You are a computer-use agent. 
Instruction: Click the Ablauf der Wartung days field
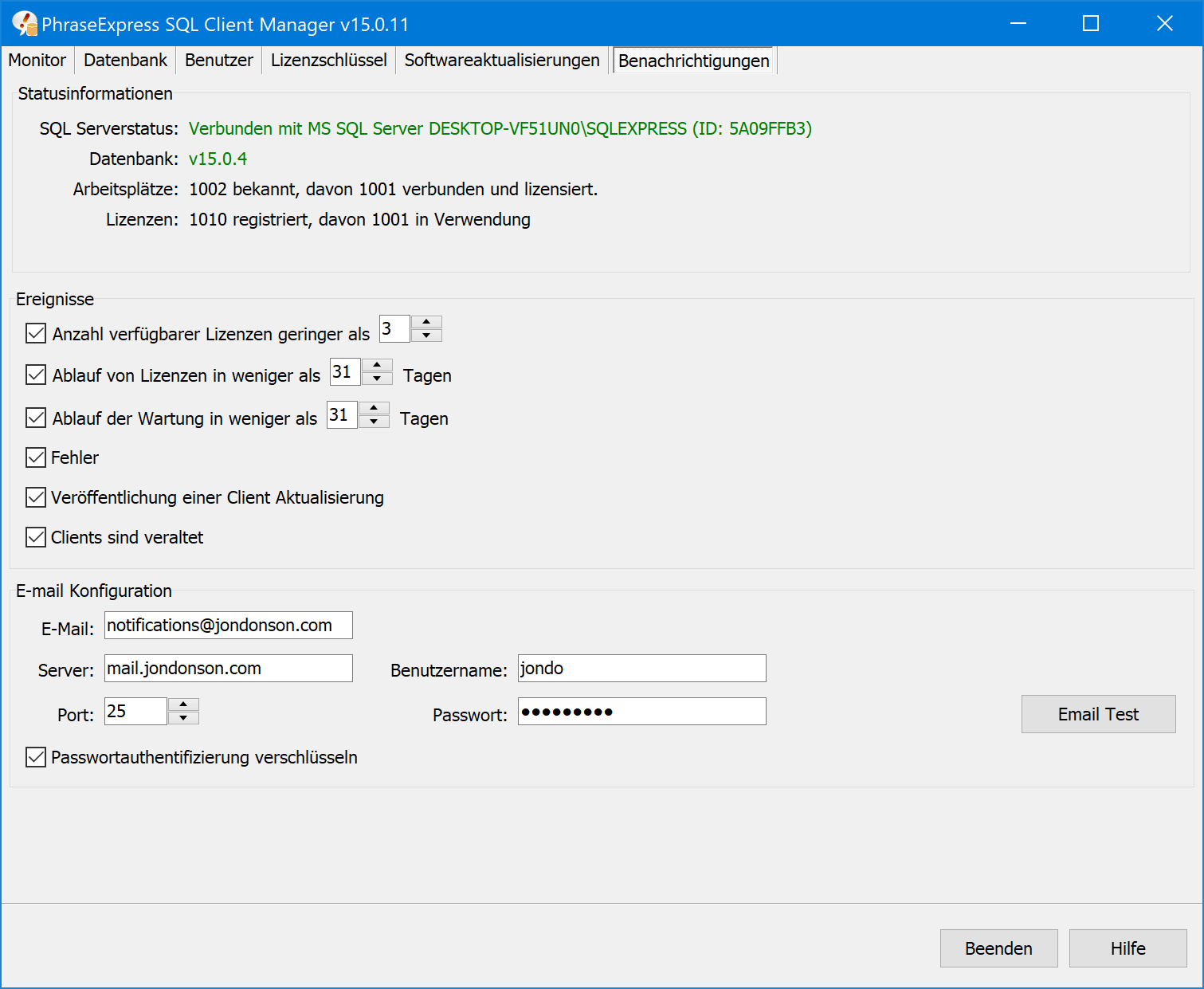pos(342,414)
